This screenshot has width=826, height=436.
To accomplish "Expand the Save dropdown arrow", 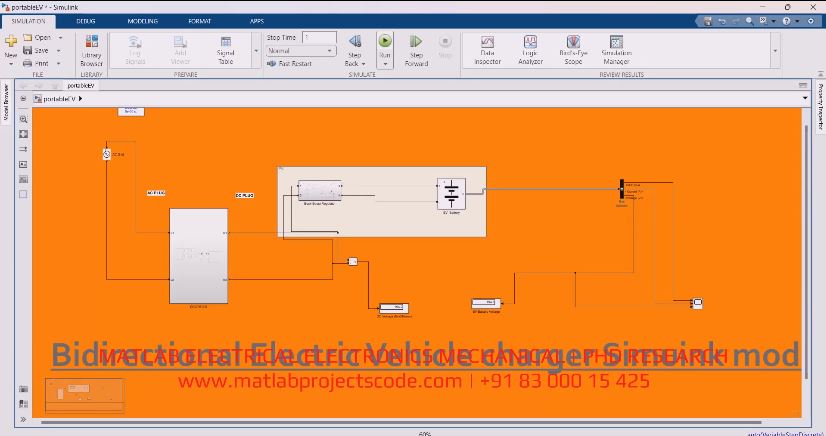I will (58, 51).
